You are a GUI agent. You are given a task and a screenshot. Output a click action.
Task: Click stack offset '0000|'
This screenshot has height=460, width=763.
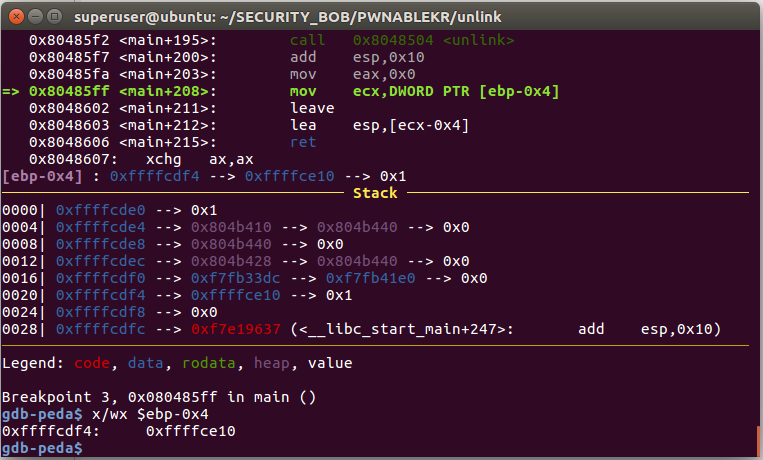click(24, 210)
